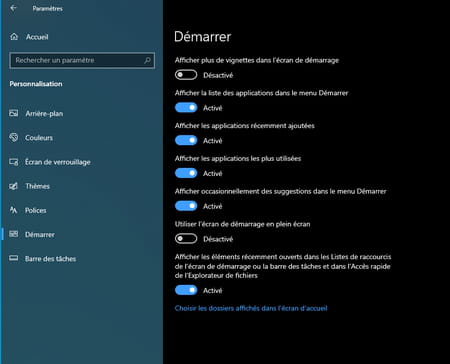Image resolution: width=450 pixels, height=364 pixels.
Task: Toggle recently opened items switch
Action: tap(186, 290)
